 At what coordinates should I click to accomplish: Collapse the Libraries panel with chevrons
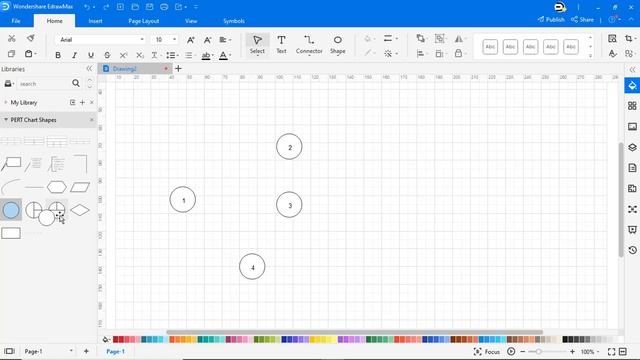89,69
